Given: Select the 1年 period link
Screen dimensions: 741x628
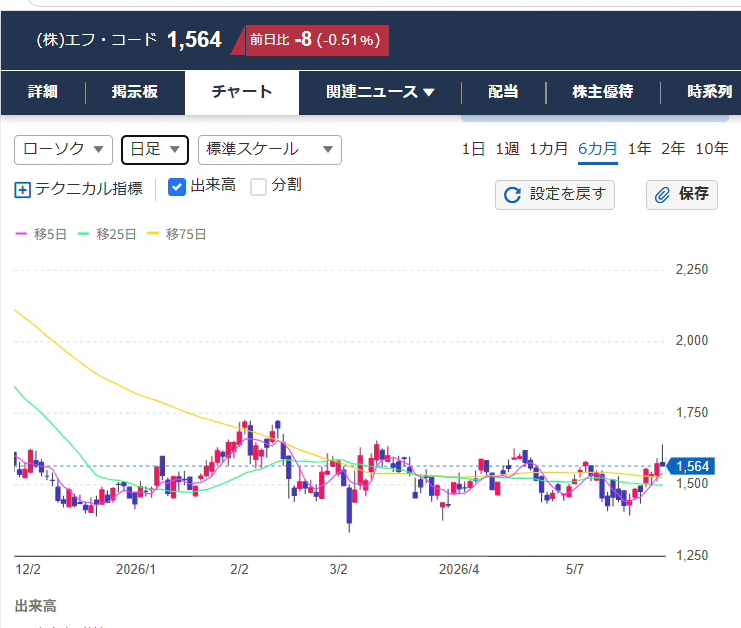Looking at the screenshot, I should tap(639, 149).
